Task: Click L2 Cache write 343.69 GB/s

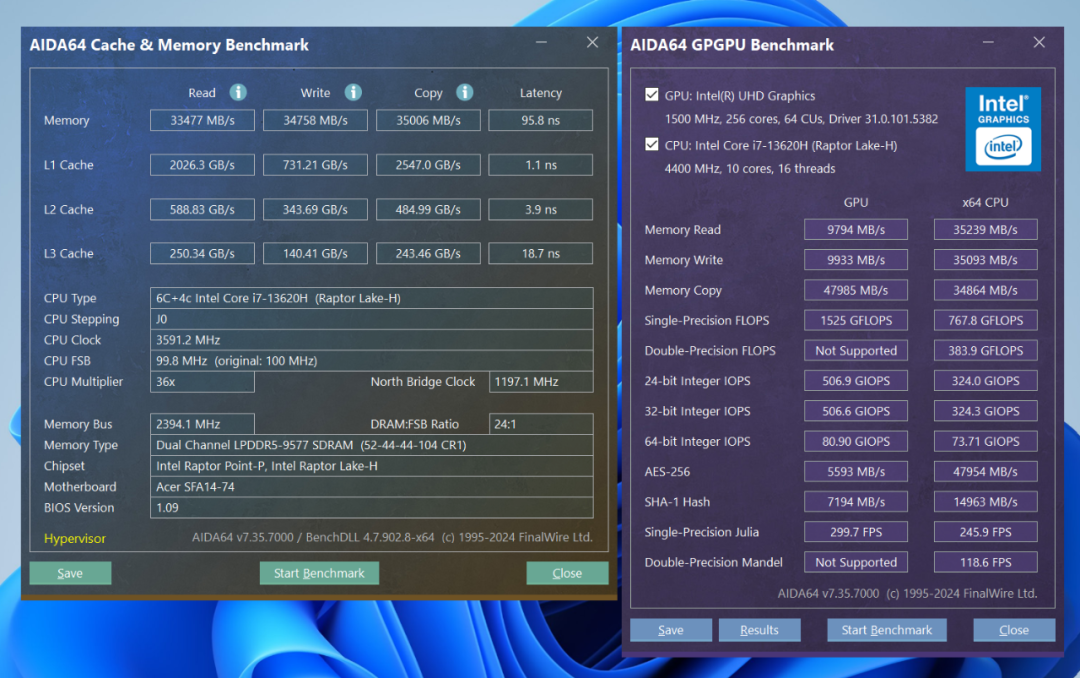Action: pos(315,209)
